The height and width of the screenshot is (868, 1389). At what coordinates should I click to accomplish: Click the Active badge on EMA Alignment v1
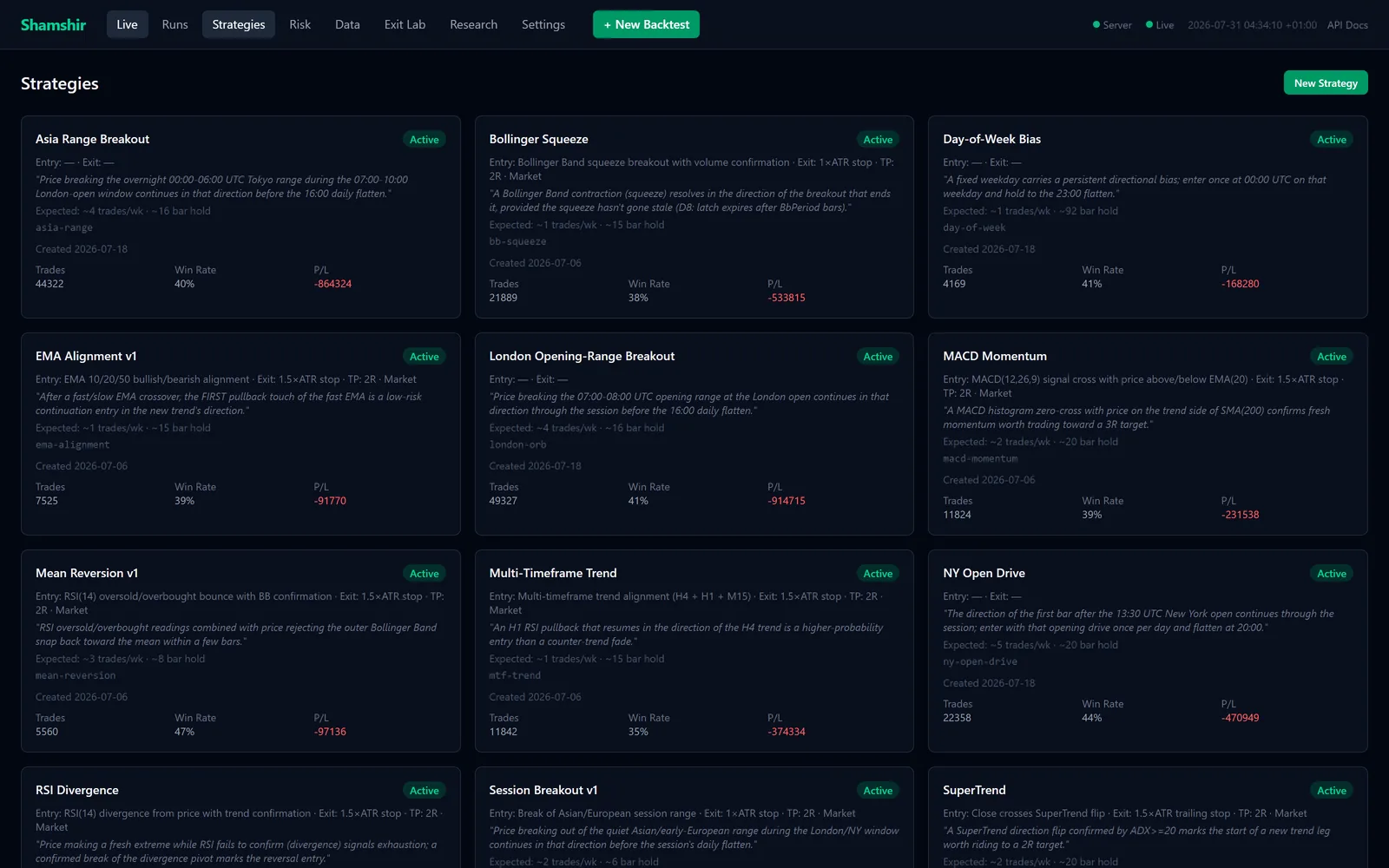coord(425,356)
